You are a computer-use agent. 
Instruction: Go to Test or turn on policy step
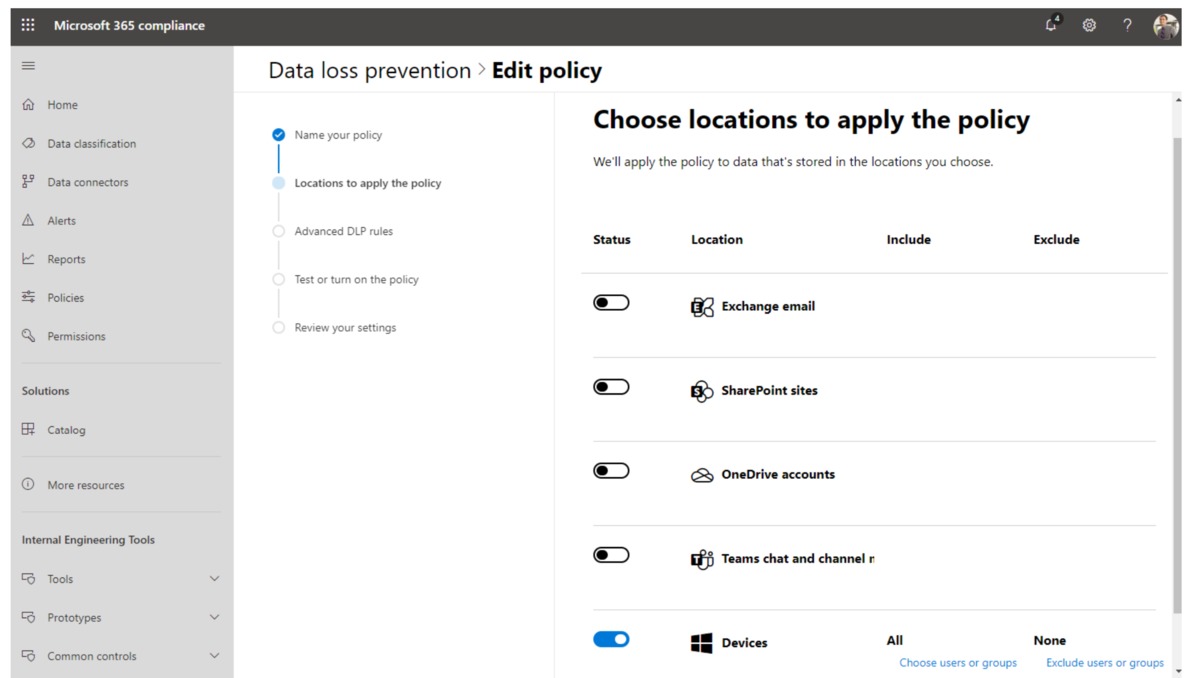(356, 279)
